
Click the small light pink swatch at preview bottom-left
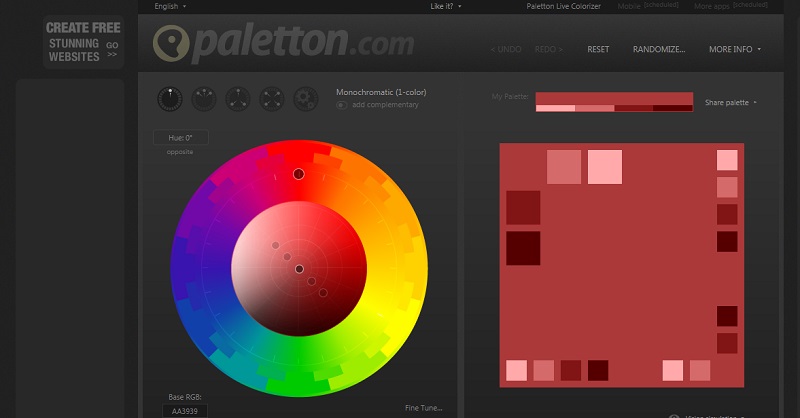516,371
